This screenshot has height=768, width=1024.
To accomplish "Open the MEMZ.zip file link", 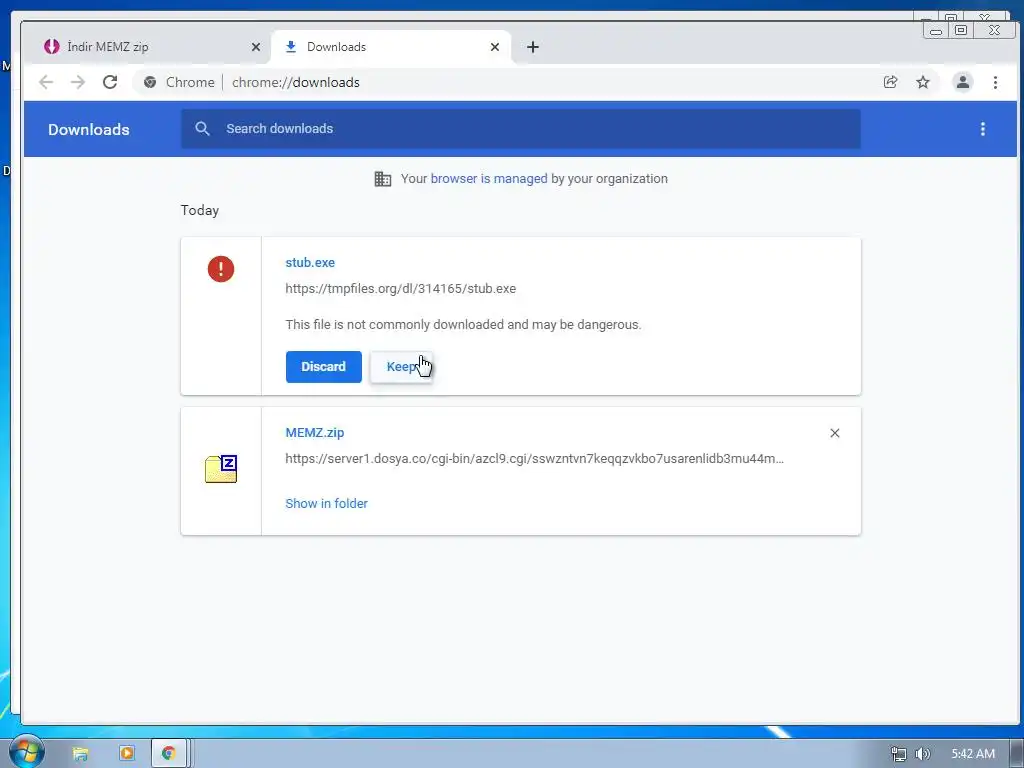I will pos(315,433).
